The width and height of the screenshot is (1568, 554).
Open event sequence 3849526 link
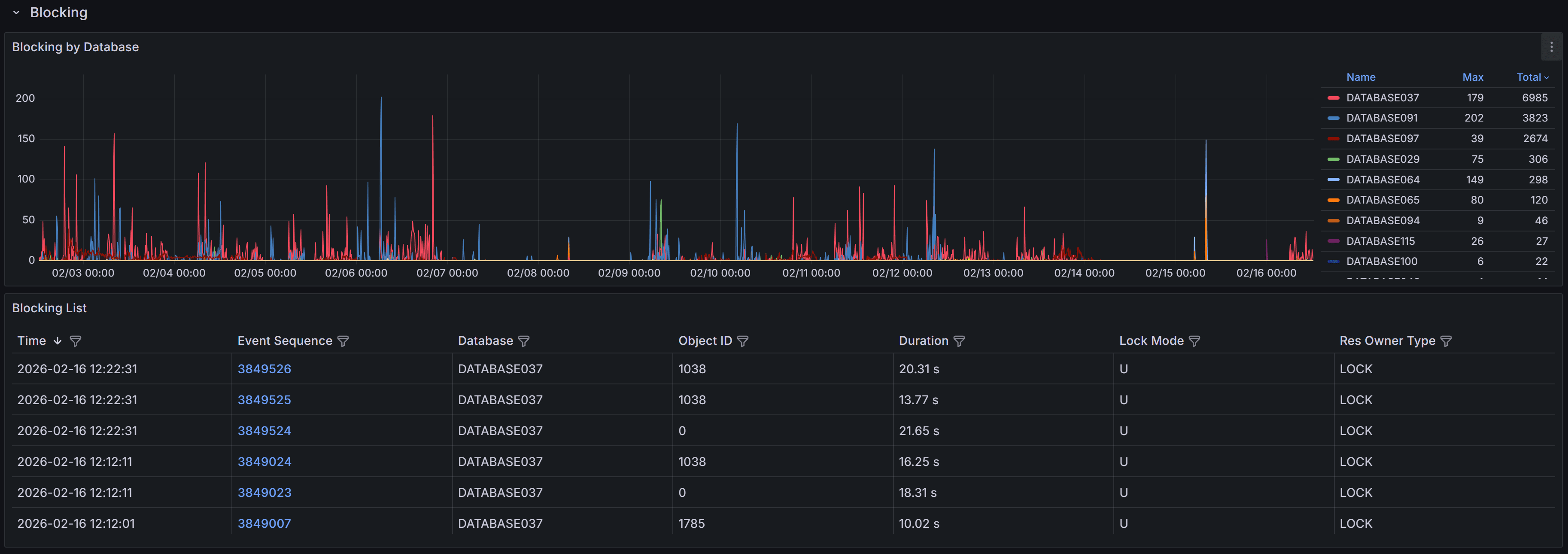click(264, 368)
